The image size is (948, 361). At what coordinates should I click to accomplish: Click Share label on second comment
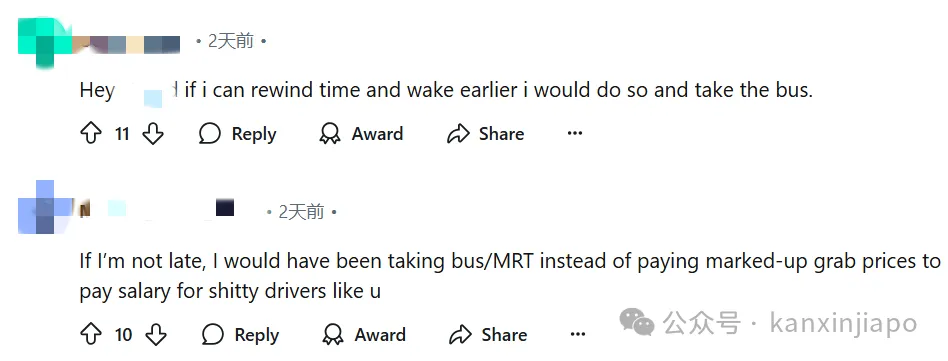(504, 334)
